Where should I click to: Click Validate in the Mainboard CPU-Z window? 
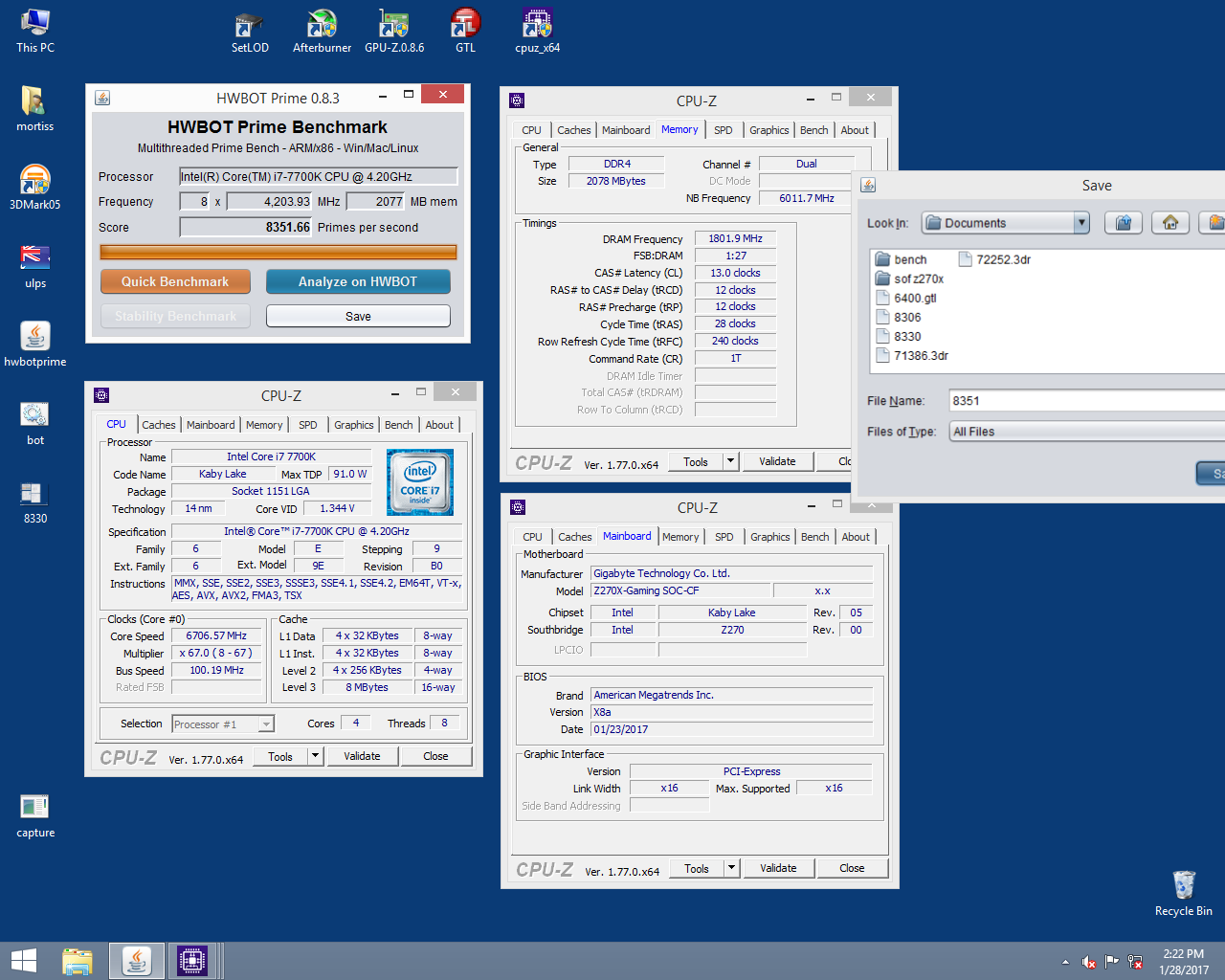778,868
